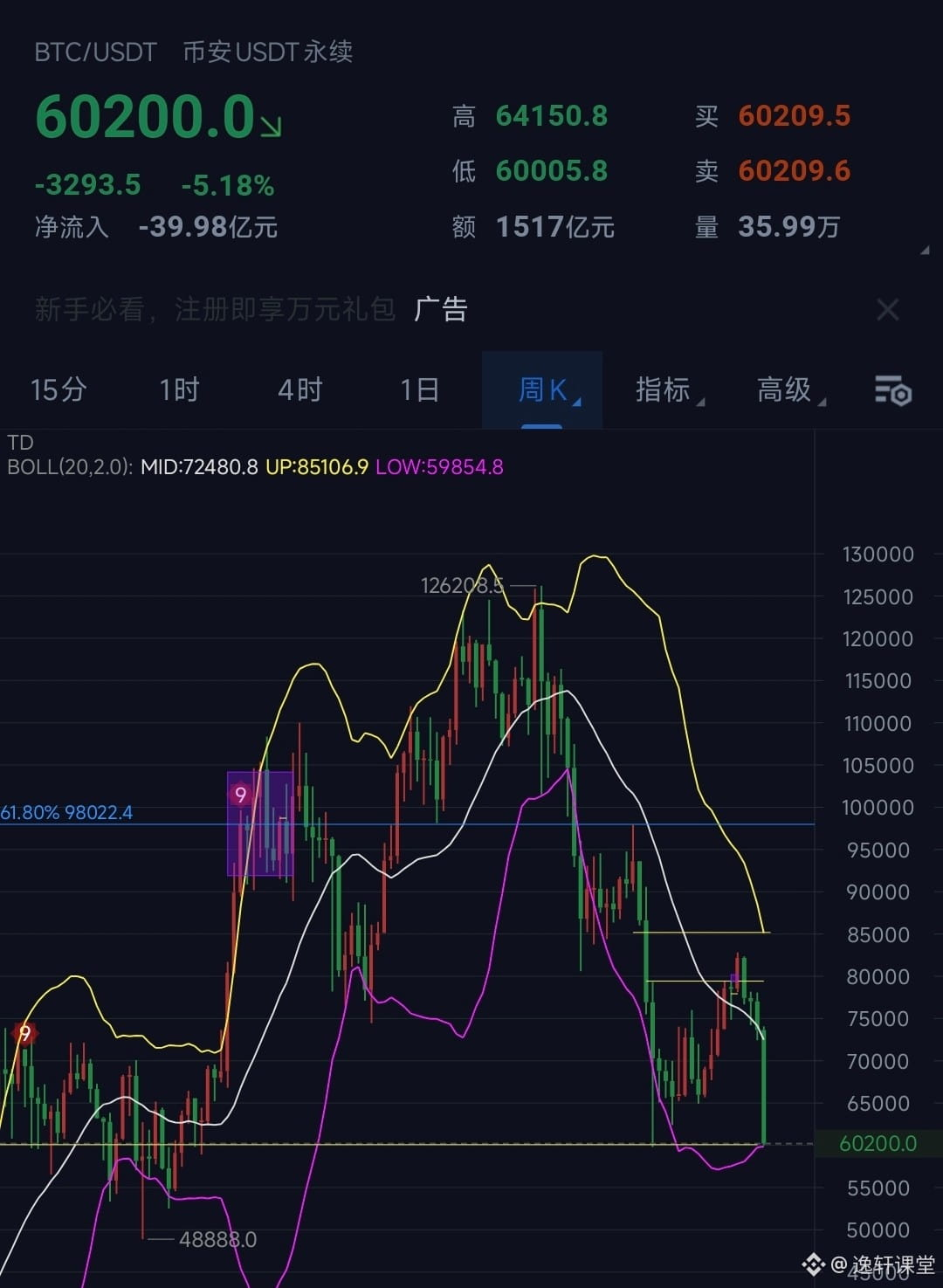Click the 新手必看 registration gift ad link
The width and height of the screenshot is (943, 1288).
coord(215,309)
